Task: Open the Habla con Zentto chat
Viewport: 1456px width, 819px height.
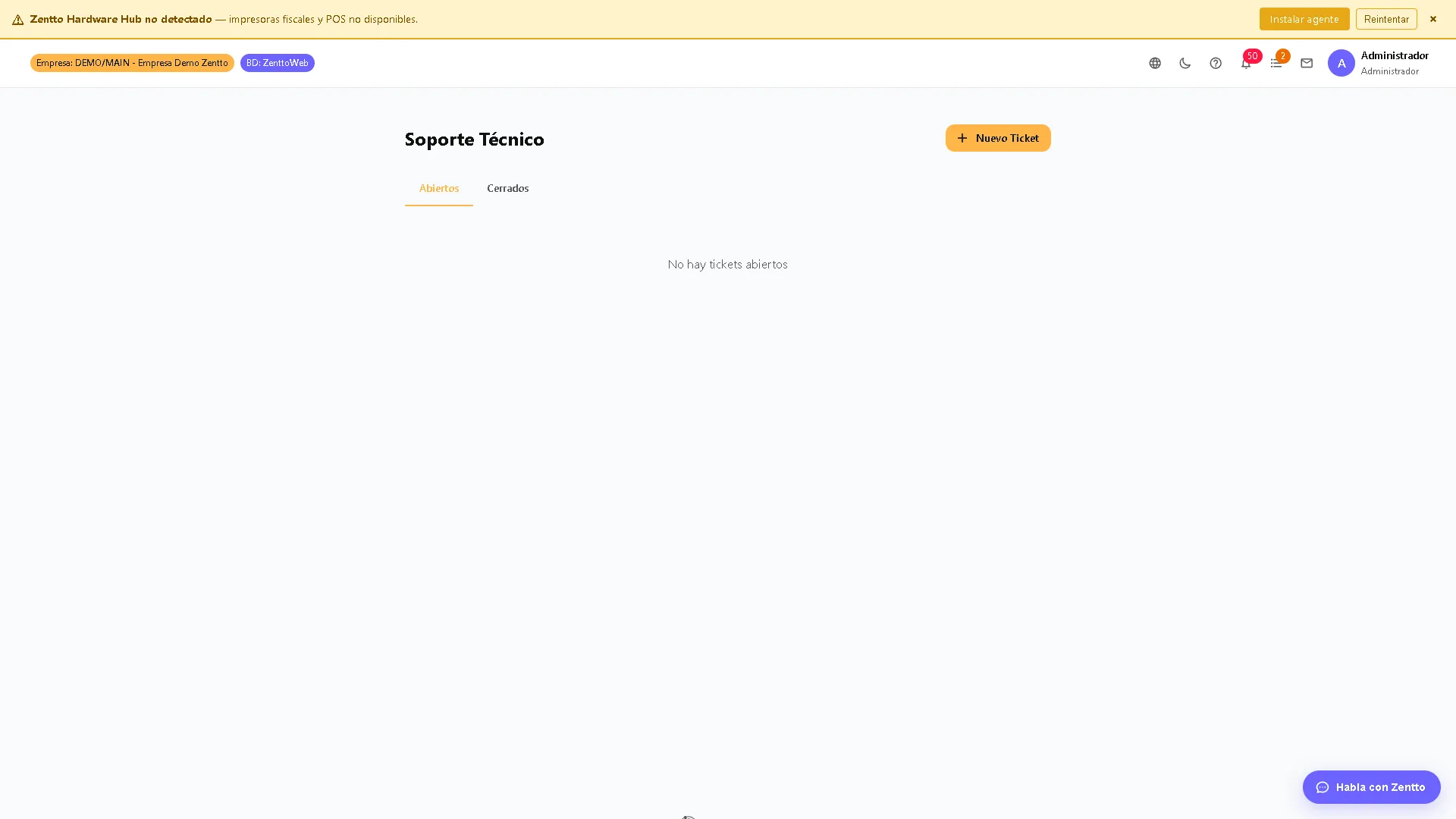Action: tap(1371, 787)
